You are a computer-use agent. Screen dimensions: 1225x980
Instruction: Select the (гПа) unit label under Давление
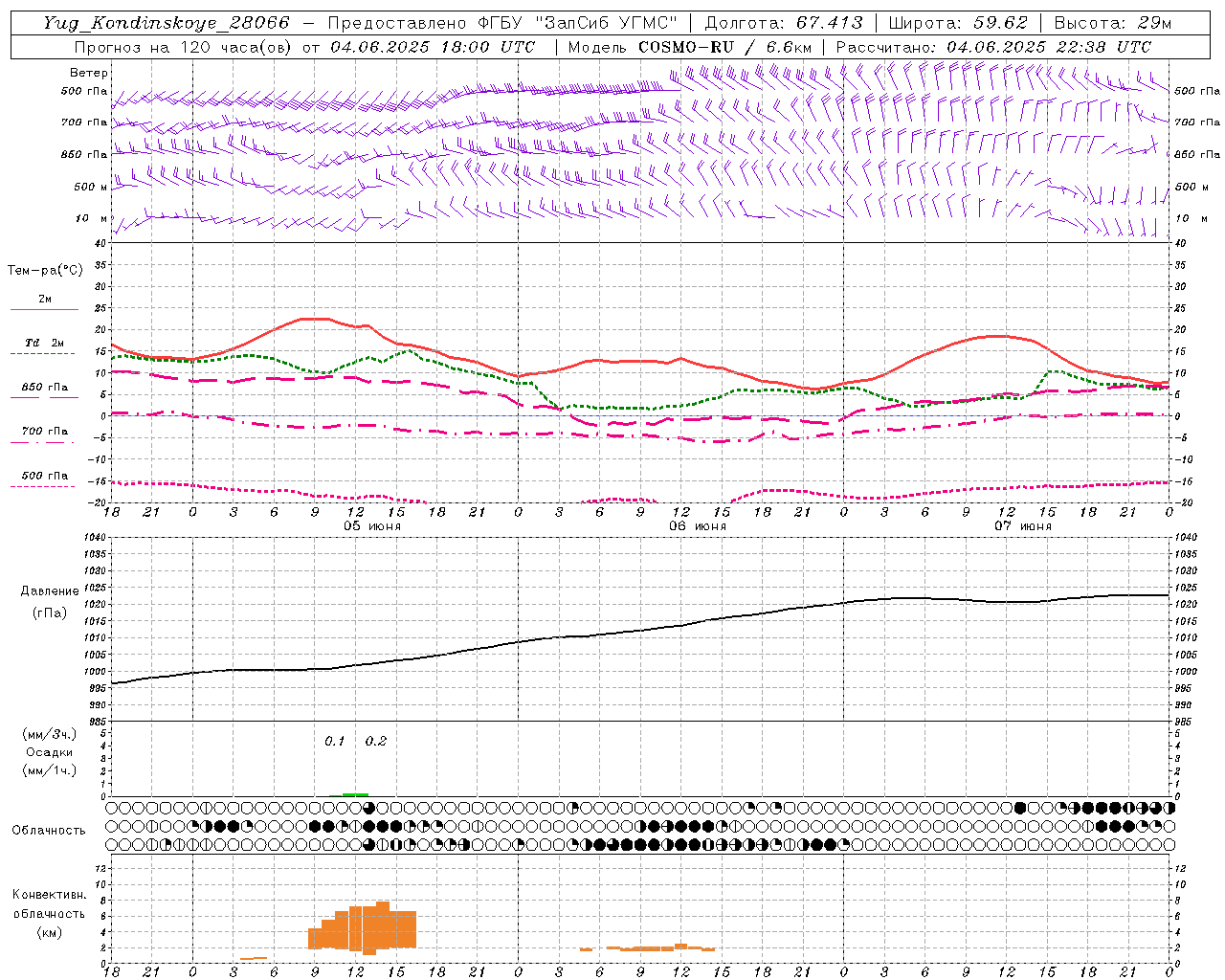click(x=49, y=613)
